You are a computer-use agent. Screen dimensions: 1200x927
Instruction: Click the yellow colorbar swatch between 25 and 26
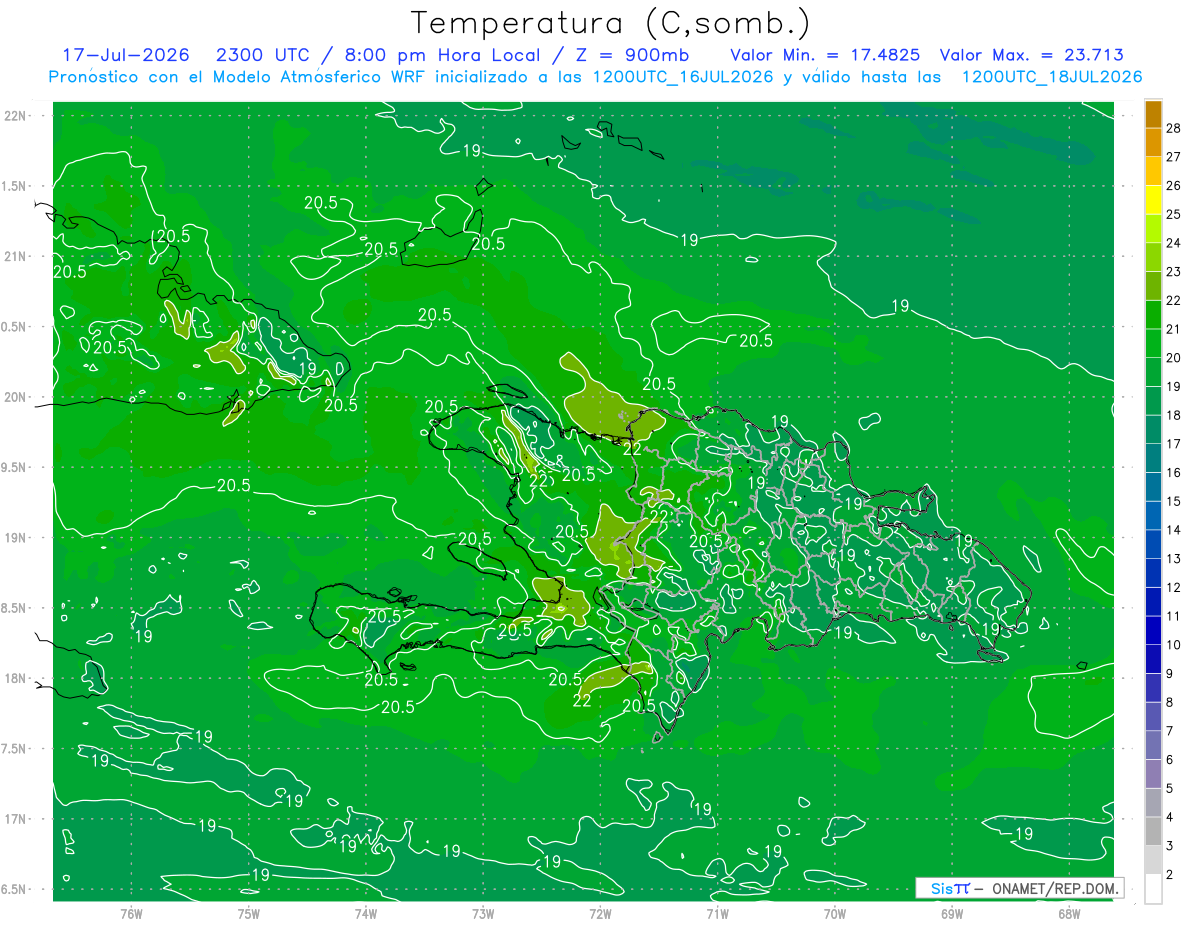(1153, 200)
